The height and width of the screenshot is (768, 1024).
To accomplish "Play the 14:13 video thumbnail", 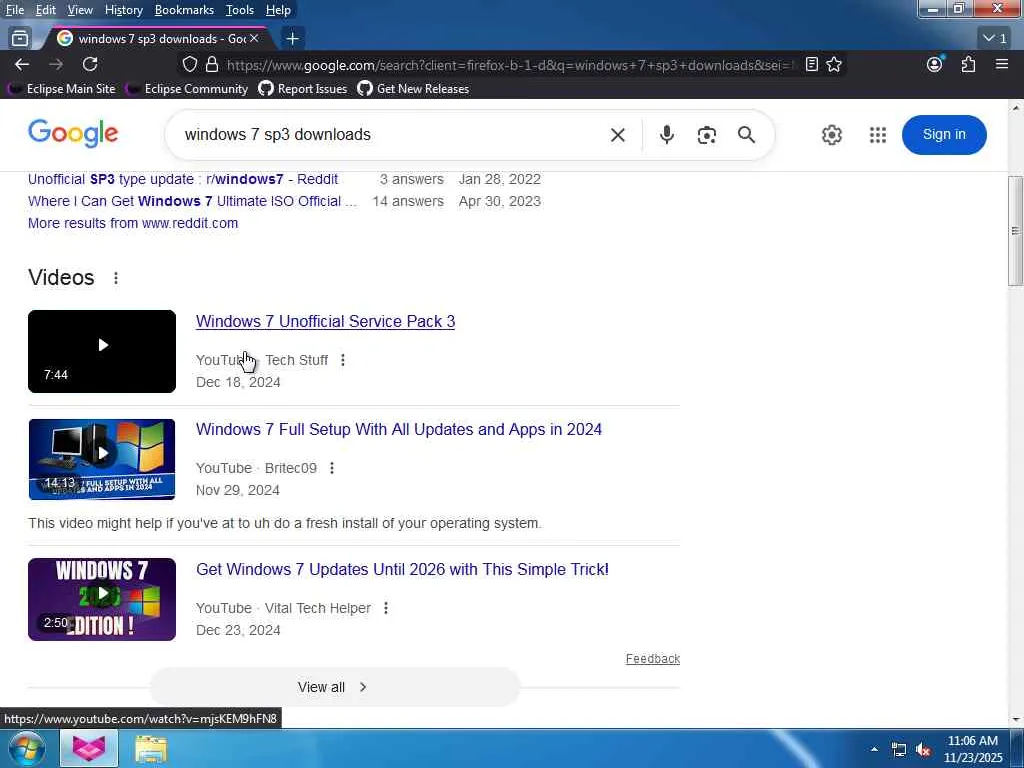I will (102, 459).
